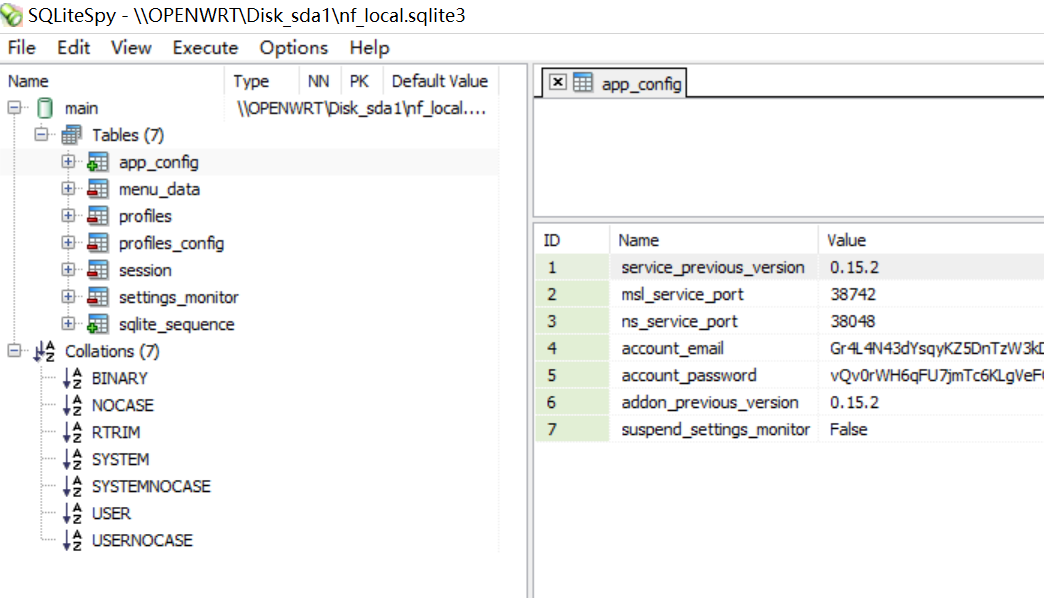This screenshot has height=598, width=1044.
Task: Click the profiles_config table icon
Action: coord(98,243)
